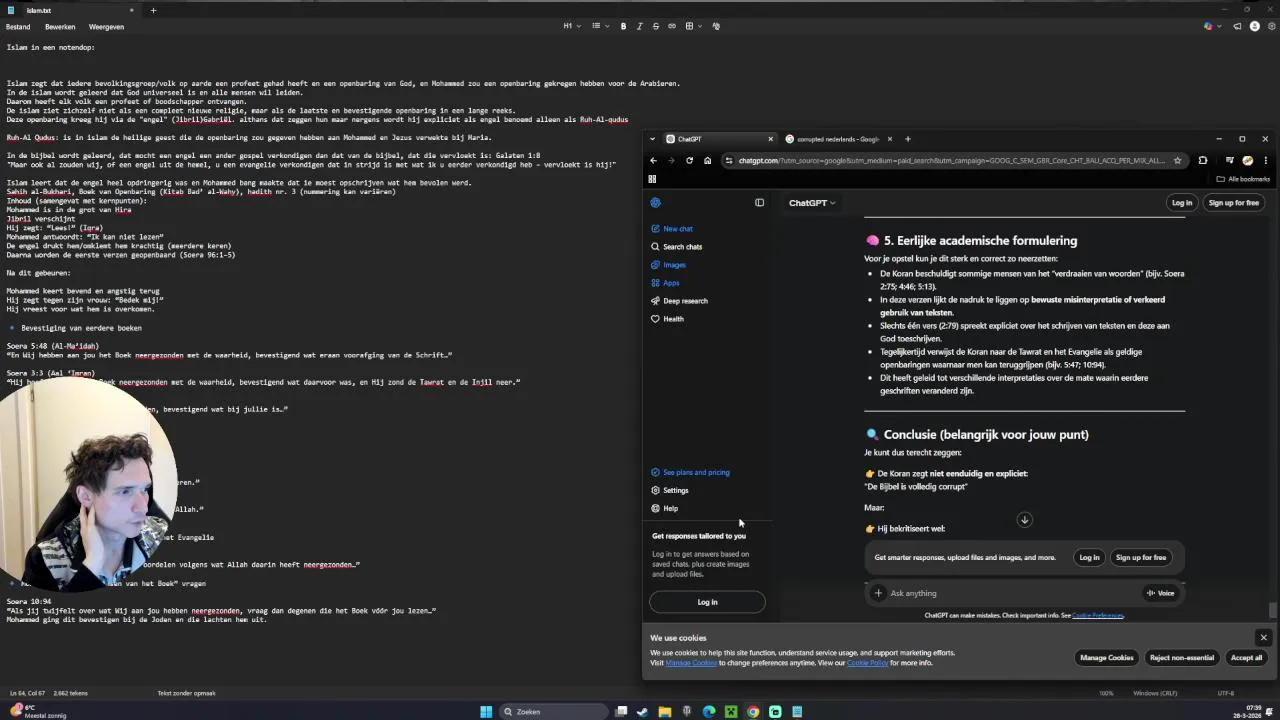Start a New chat in sidebar
Screen dimensions: 1280x720
tap(678, 229)
